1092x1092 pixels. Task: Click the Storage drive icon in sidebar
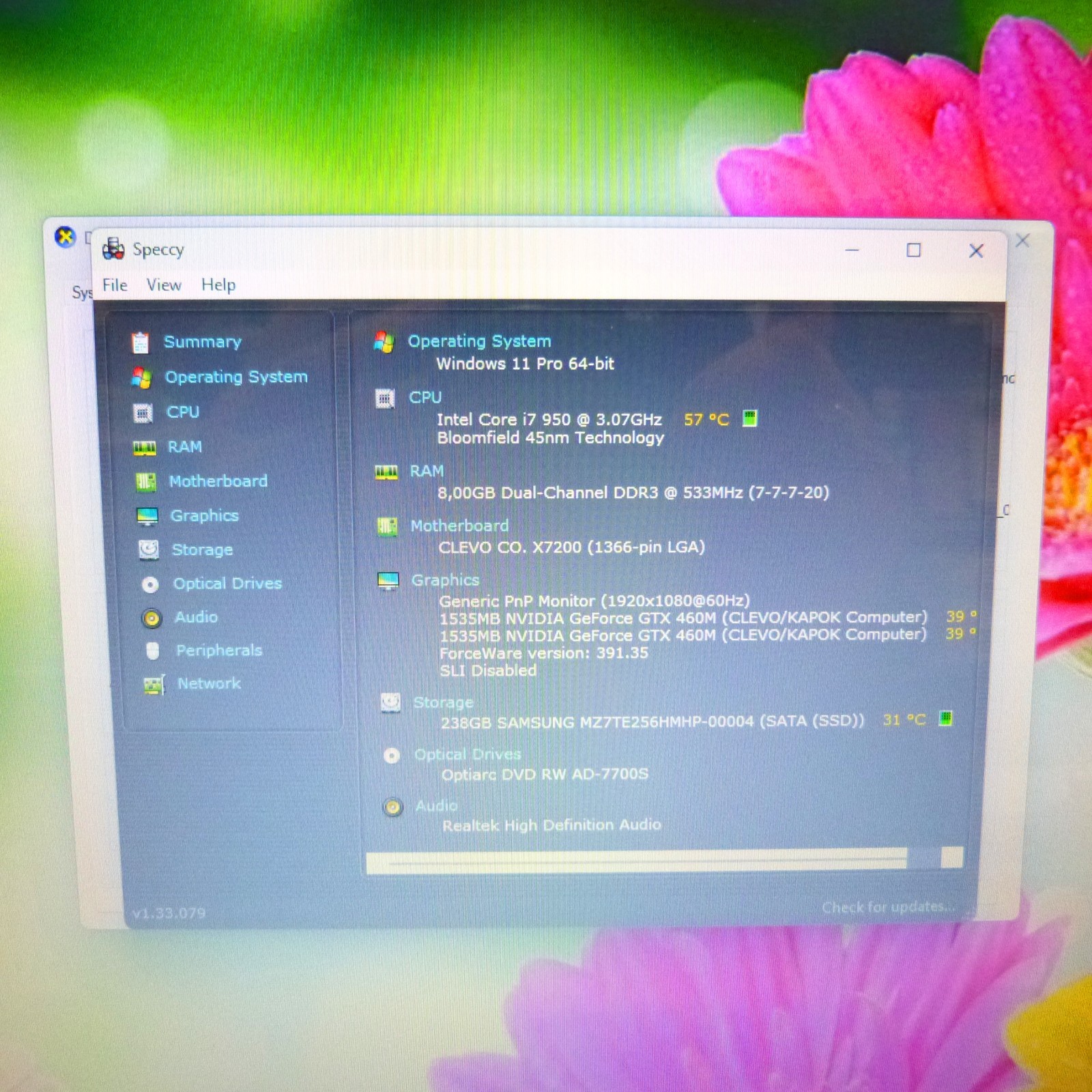pyautogui.click(x=149, y=549)
